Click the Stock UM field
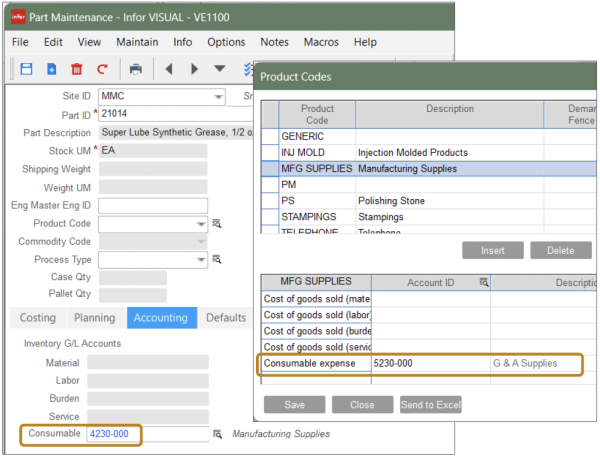 tap(153, 150)
